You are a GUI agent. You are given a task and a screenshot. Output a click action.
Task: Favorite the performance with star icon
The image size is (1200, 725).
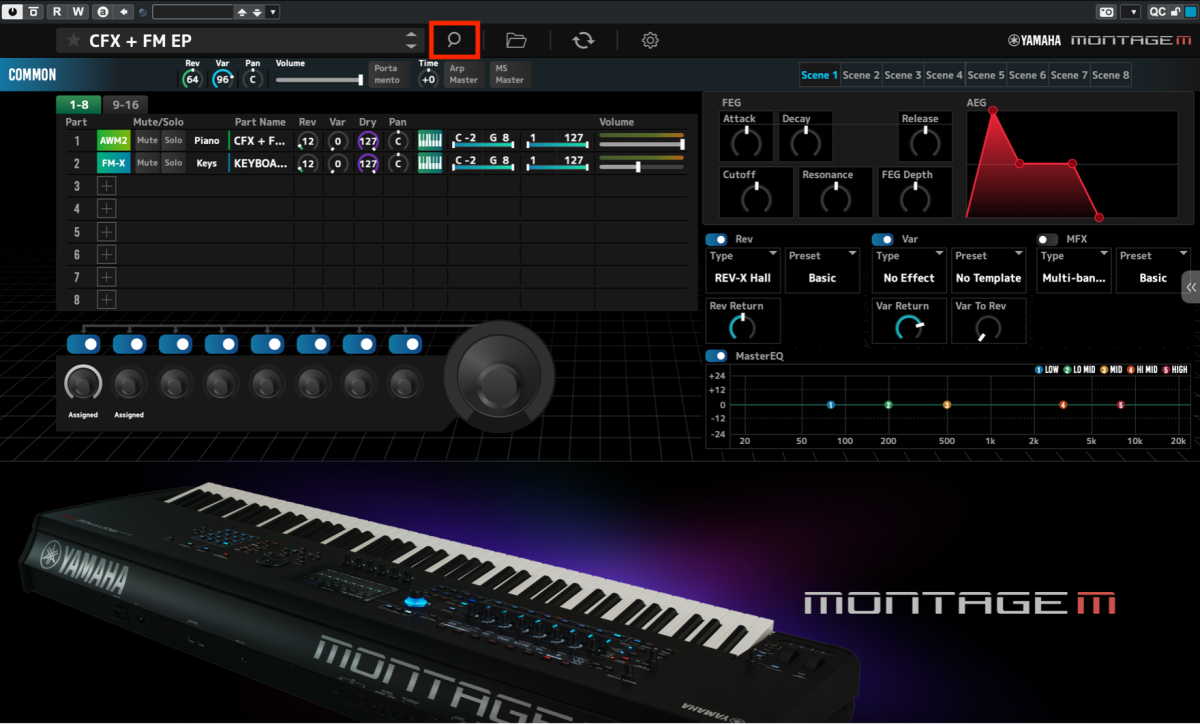[x=73, y=41]
